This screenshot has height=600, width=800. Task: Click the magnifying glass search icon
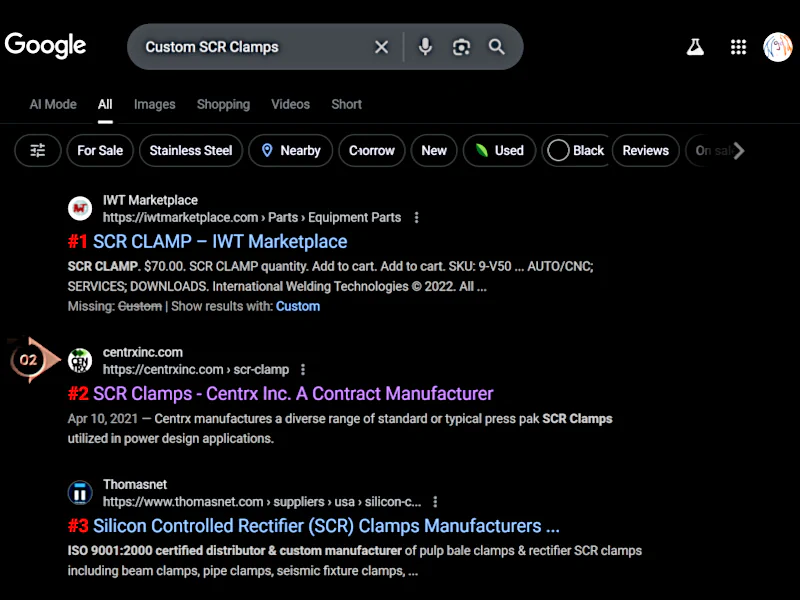[x=497, y=47]
